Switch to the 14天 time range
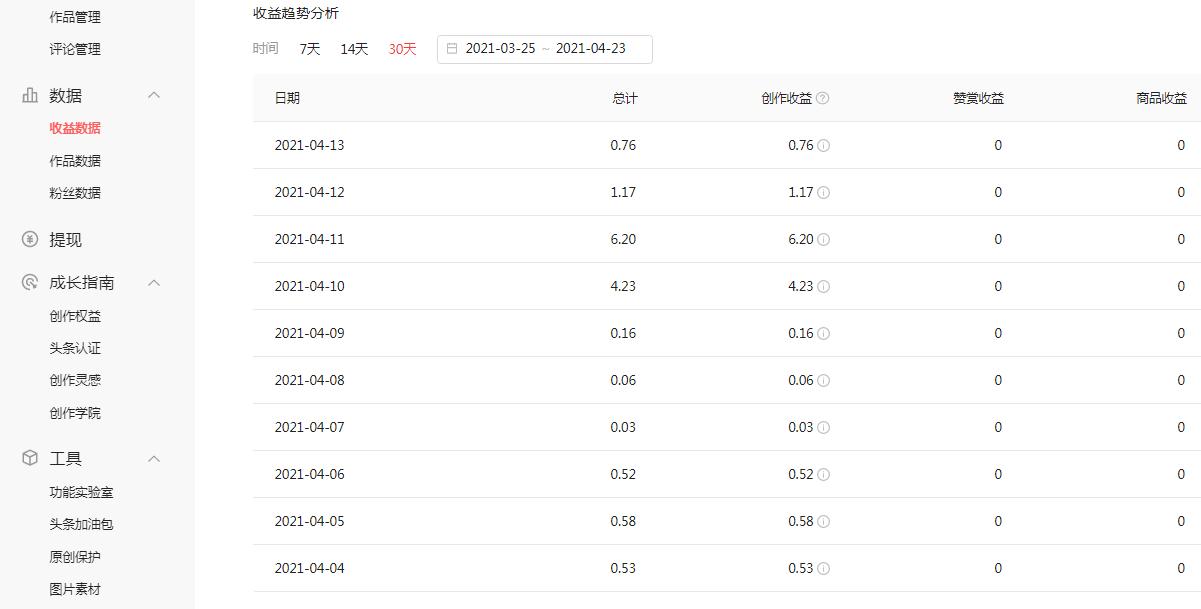This screenshot has width=1201, height=609. (x=354, y=49)
